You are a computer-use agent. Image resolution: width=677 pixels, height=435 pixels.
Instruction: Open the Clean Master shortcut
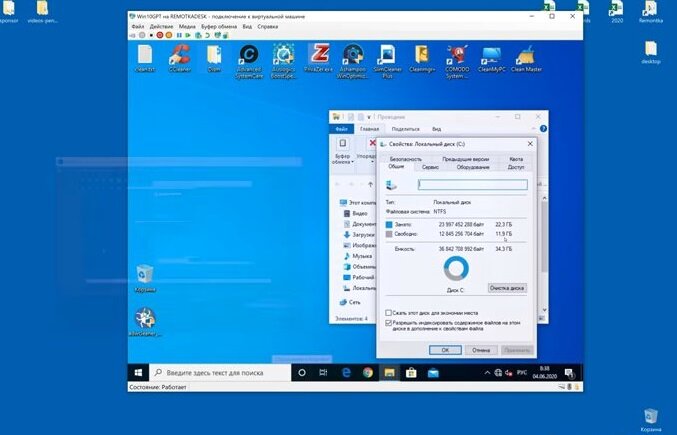[526, 58]
